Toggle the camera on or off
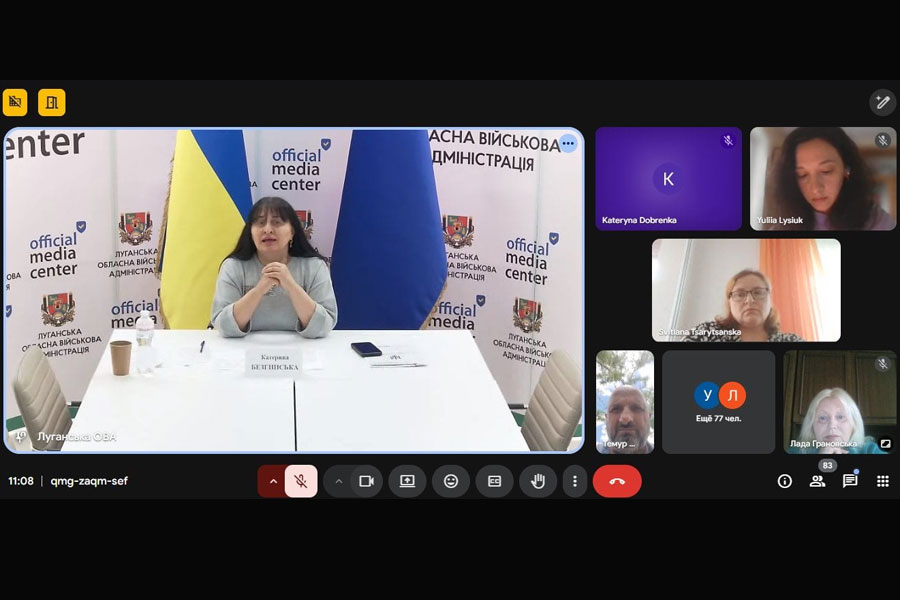The image size is (900, 600). tap(366, 481)
